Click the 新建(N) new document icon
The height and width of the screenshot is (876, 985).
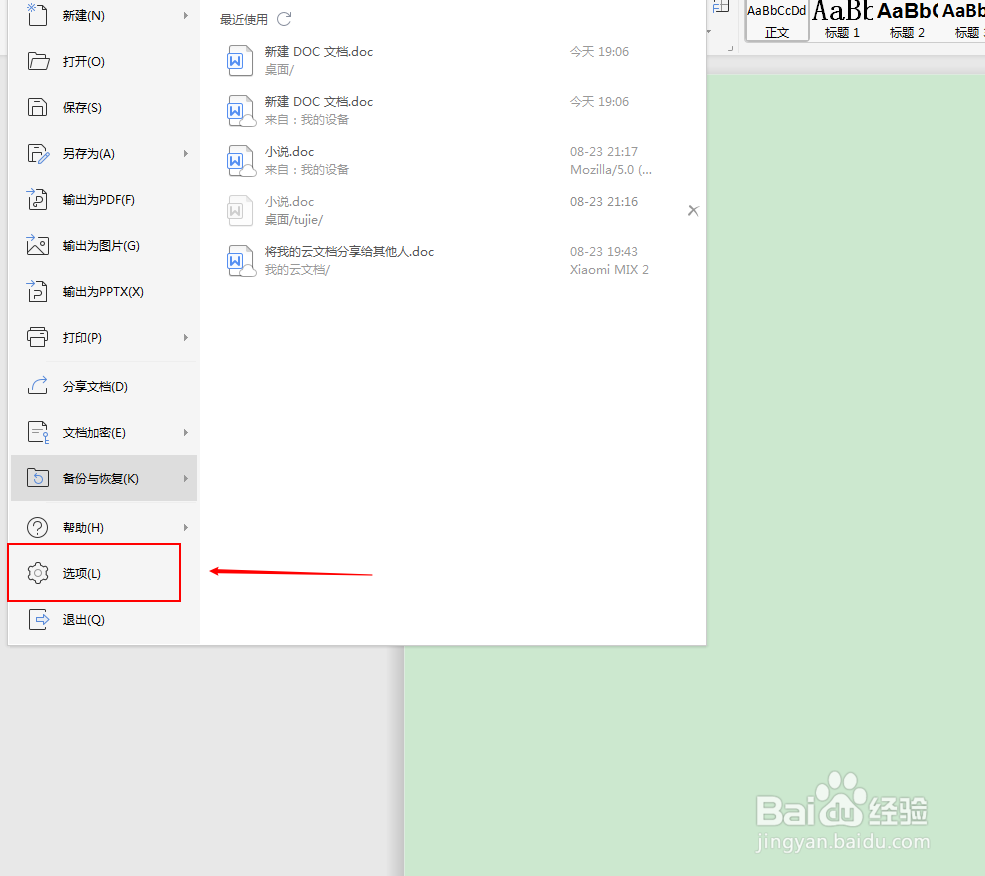[x=37, y=15]
